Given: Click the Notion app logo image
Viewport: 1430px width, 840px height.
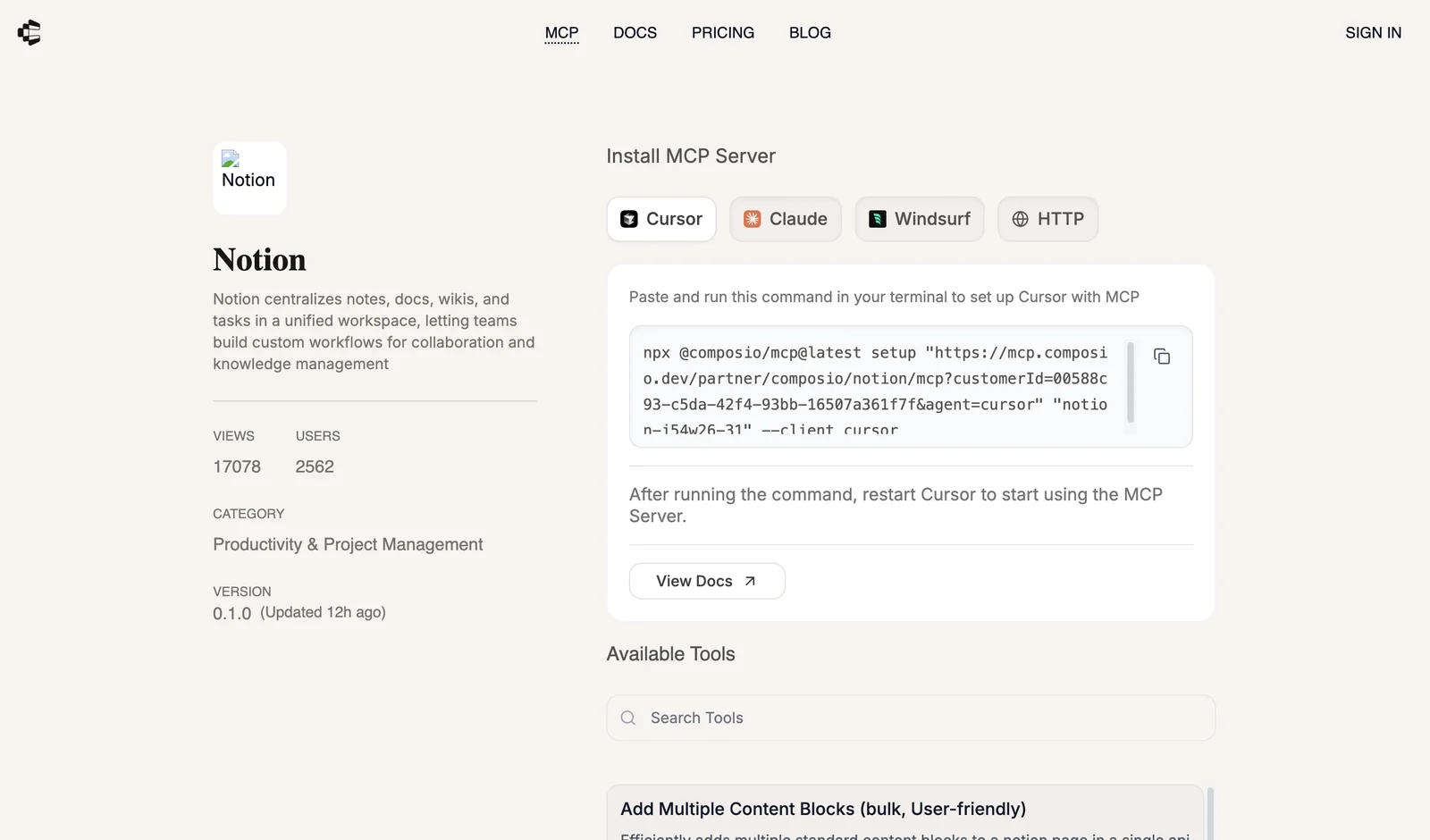Looking at the screenshot, I should click(249, 178).
